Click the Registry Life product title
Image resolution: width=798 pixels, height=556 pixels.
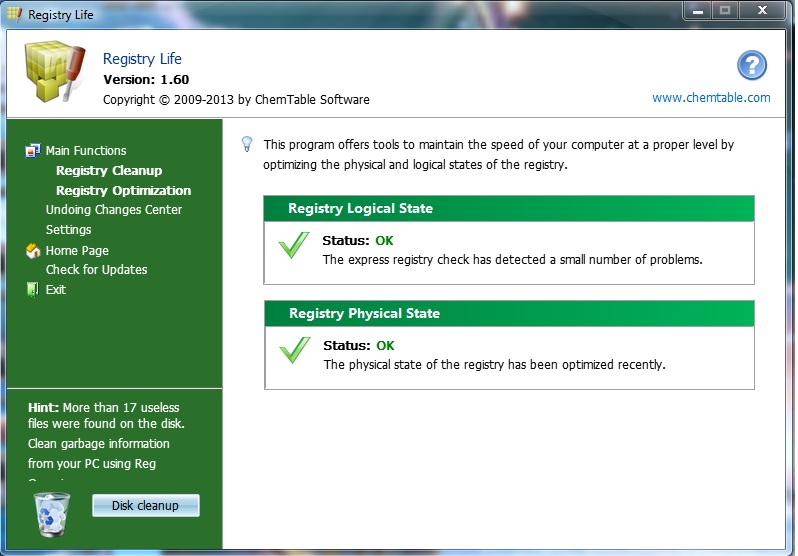click(x=142, y=59)
